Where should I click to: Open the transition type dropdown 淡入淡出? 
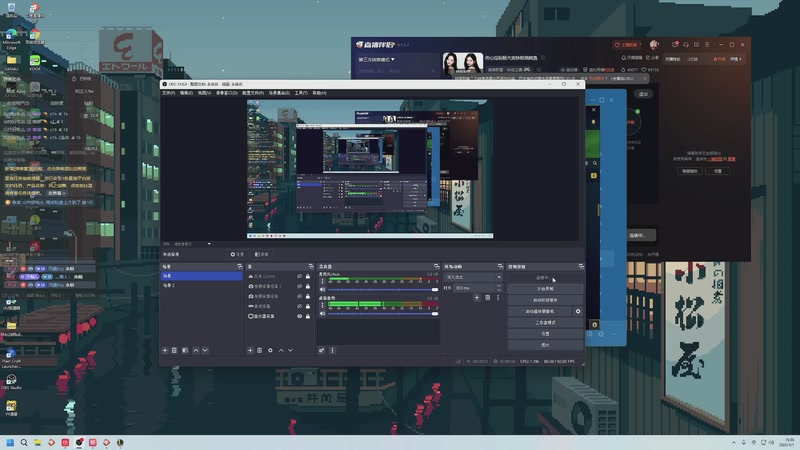473,277
